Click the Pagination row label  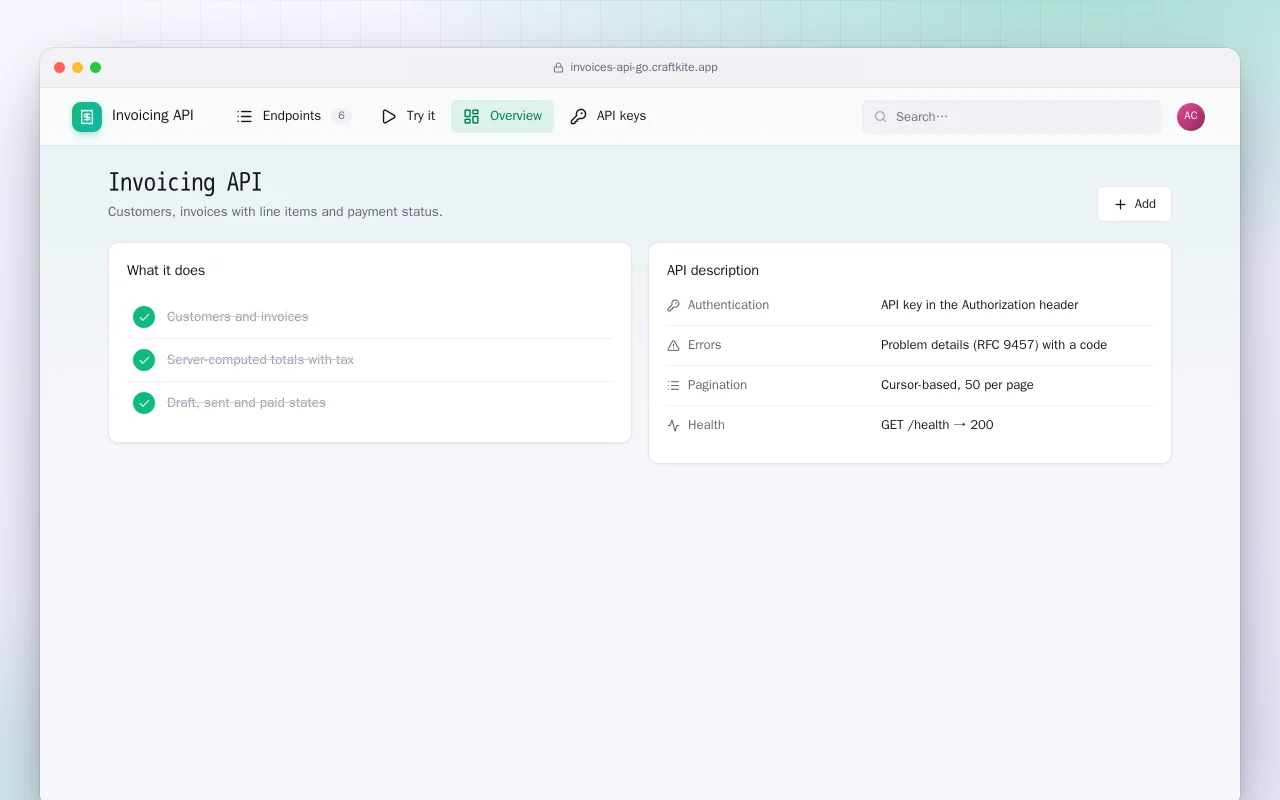717,385
